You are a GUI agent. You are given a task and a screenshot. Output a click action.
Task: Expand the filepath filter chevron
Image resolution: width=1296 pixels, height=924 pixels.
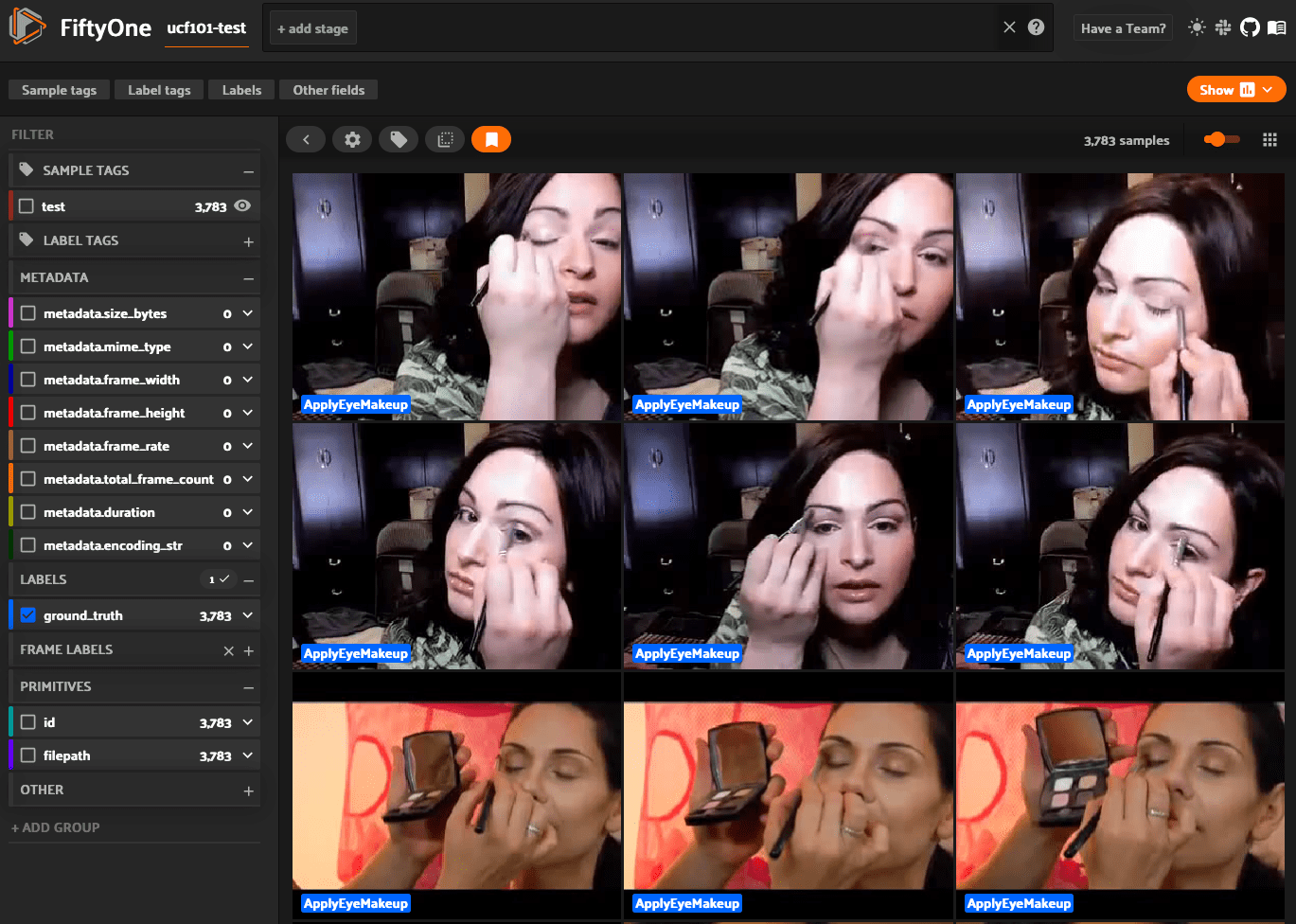(248, 755)
